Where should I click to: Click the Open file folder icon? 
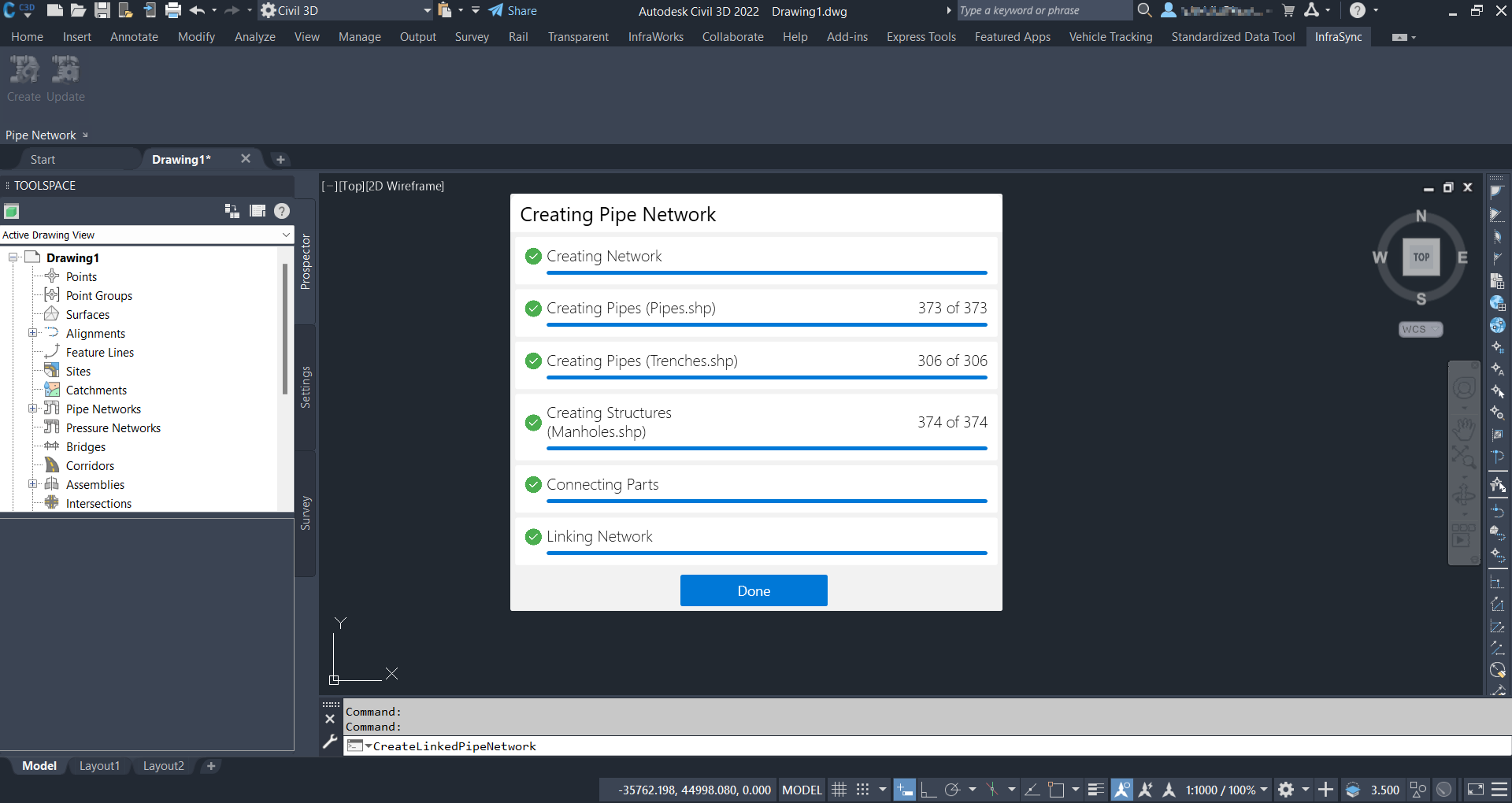pos(78,10)
